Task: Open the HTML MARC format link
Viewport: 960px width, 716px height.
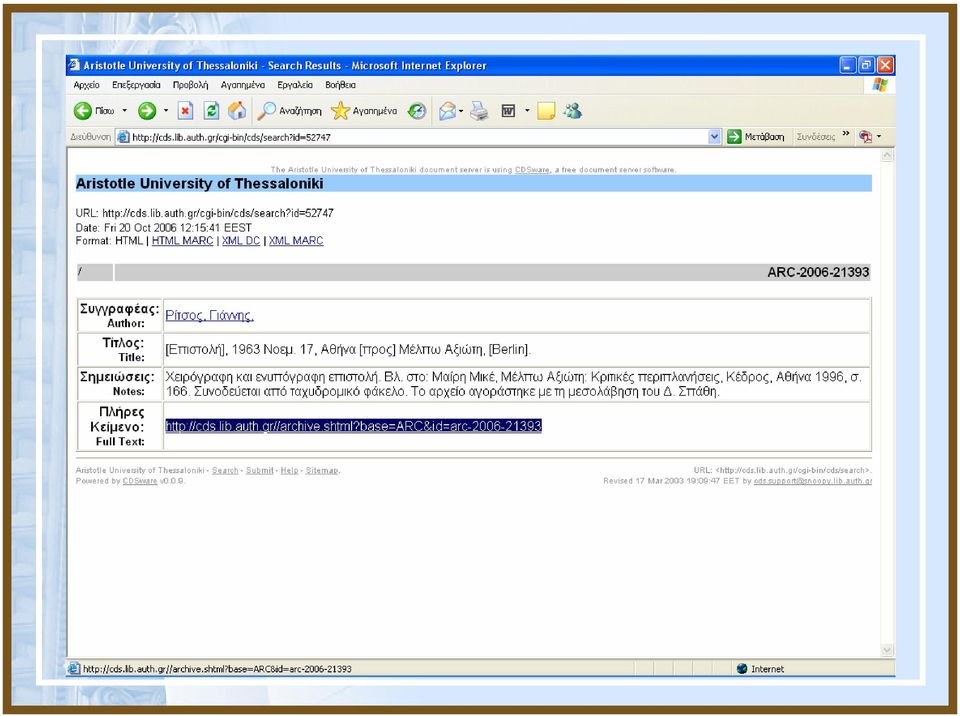Action: click(182, 241)
